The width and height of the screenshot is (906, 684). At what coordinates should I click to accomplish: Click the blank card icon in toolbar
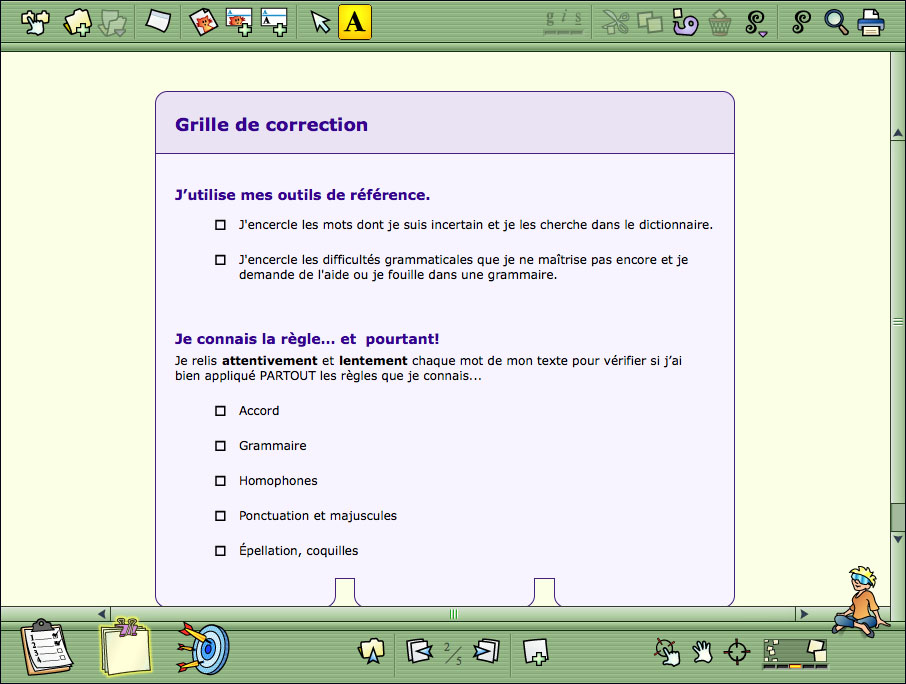tap(158, 21)
